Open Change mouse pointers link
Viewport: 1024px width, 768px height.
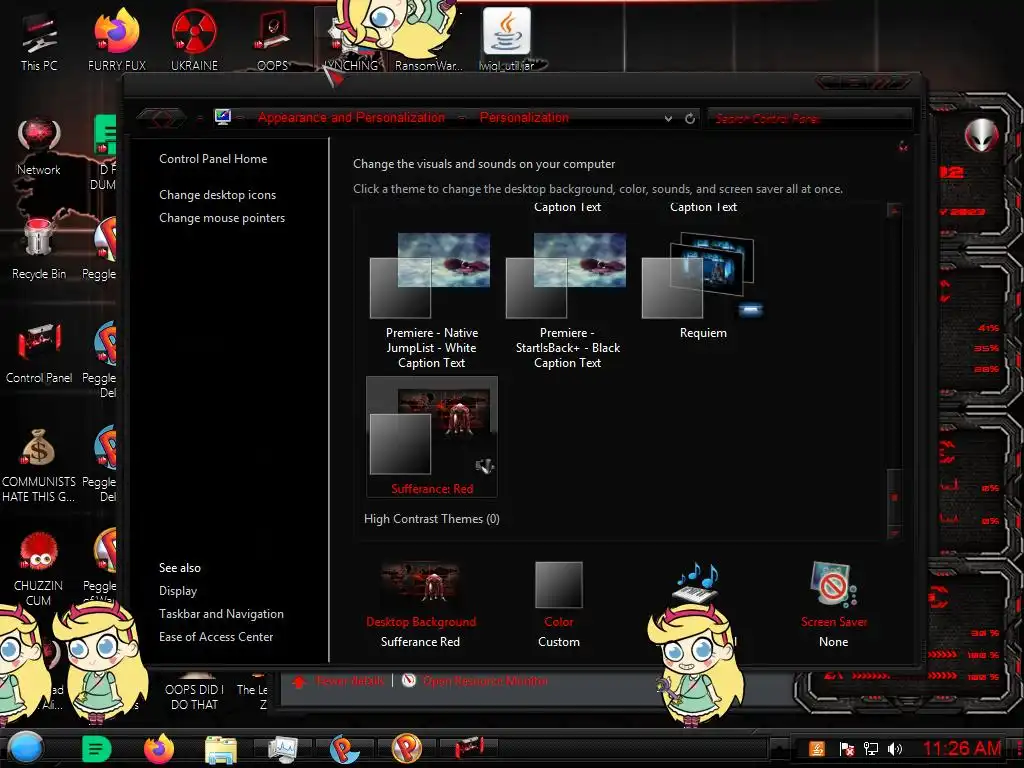[222, 217]
